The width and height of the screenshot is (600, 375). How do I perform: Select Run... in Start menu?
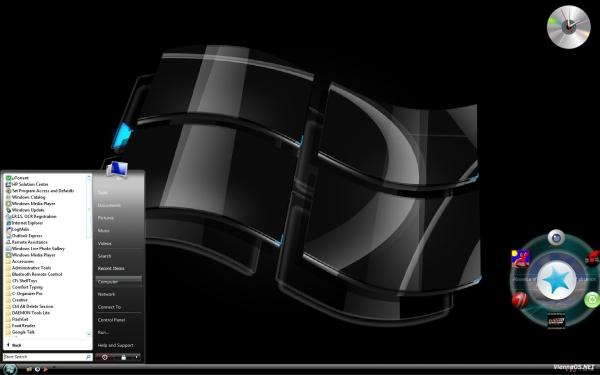(103, 333)
